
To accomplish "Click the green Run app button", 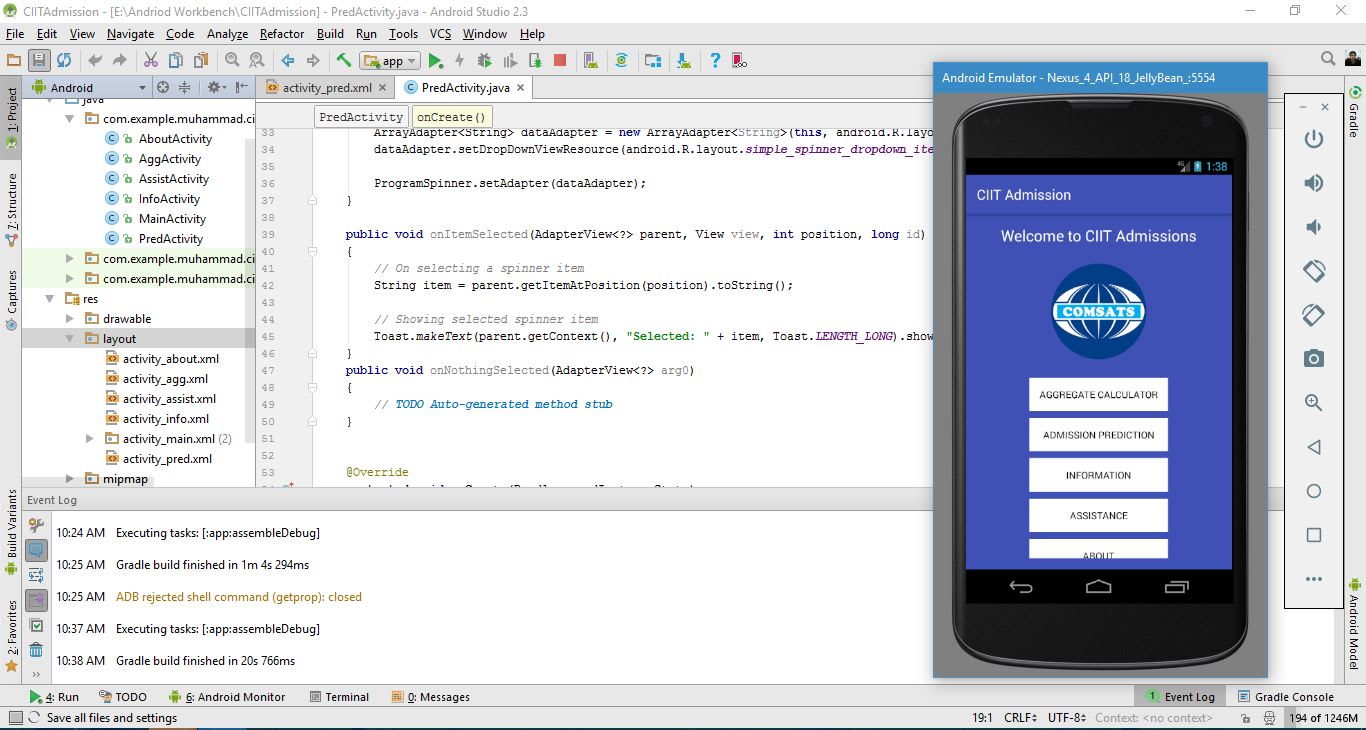I will coord(435,61).
